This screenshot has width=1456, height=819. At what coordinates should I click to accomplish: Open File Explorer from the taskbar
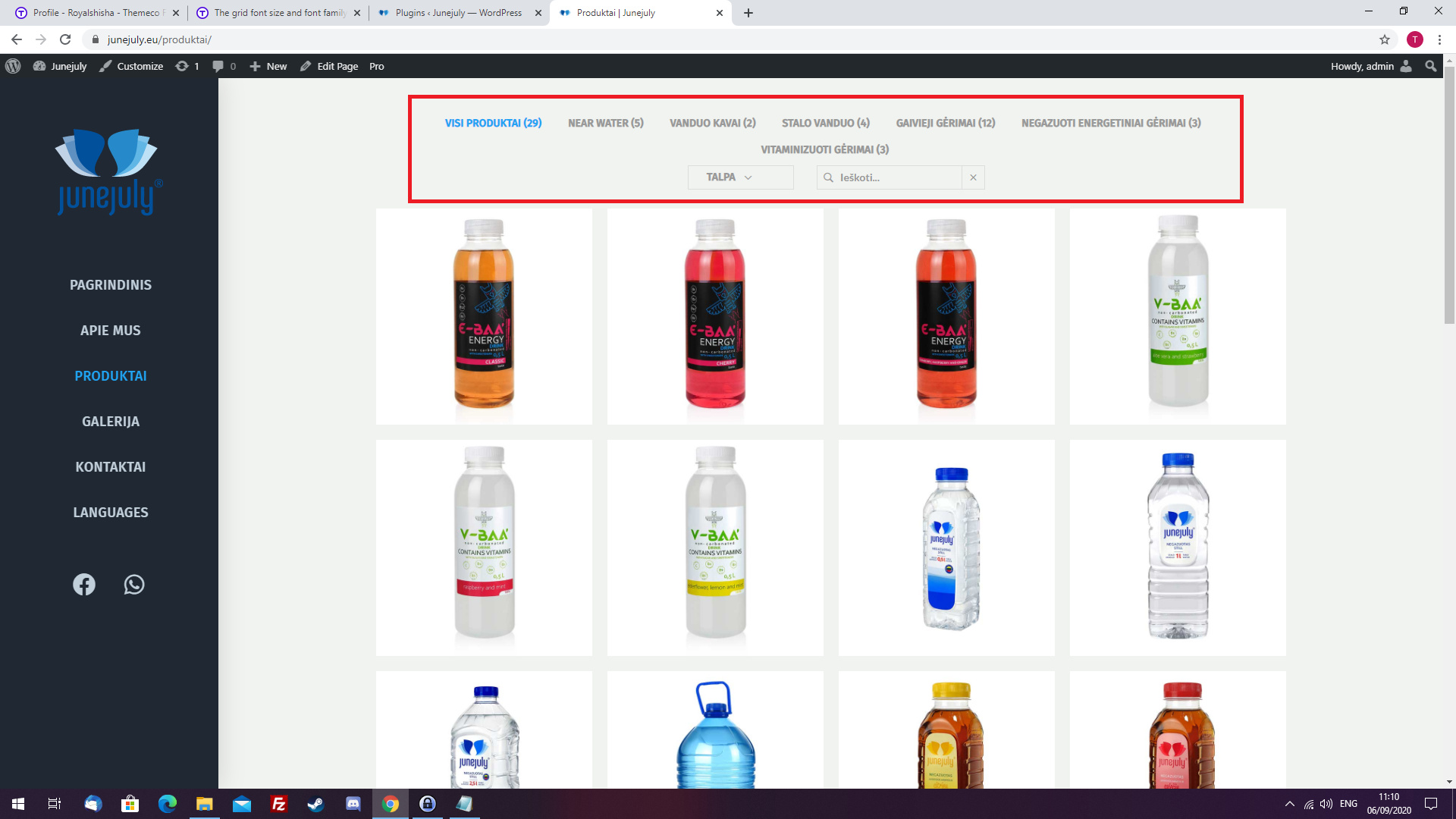click(205, 804)
